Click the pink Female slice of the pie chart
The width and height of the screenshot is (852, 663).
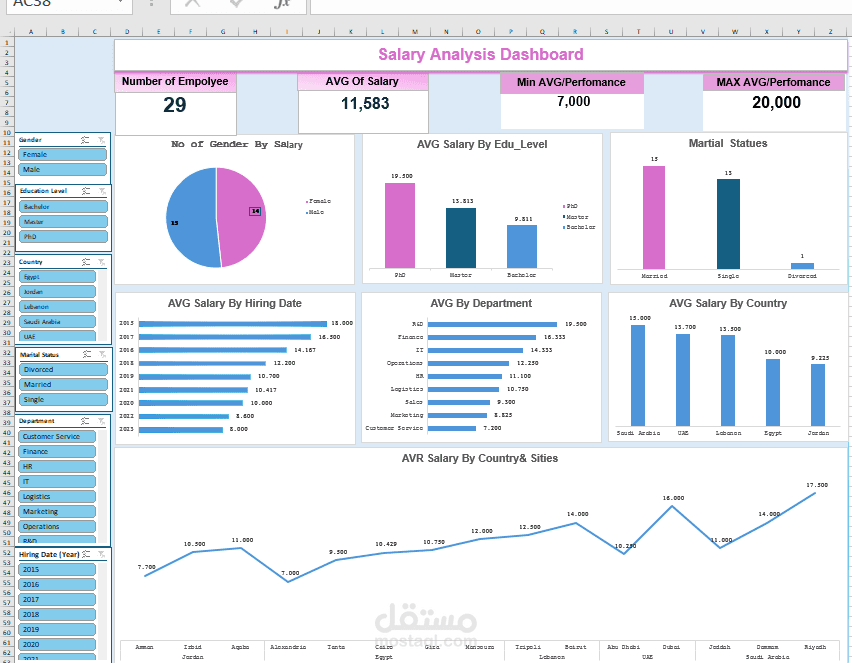click(242, 217)
